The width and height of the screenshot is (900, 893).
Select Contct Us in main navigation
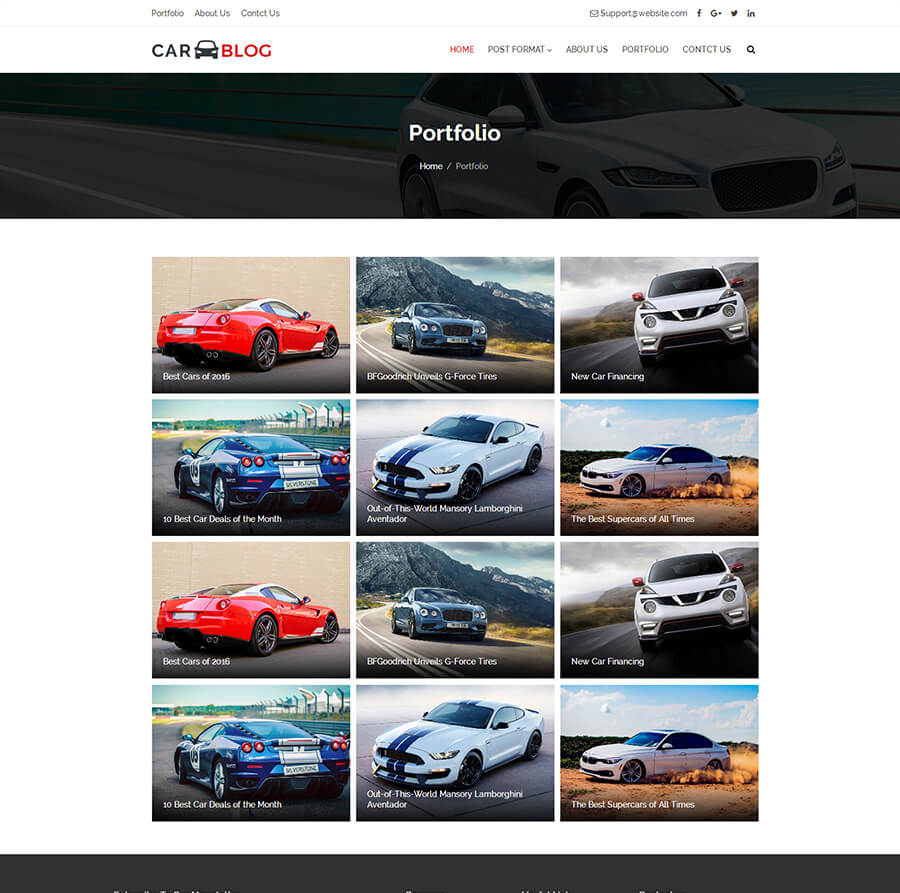pyautogui.click(x=706, y=49)
